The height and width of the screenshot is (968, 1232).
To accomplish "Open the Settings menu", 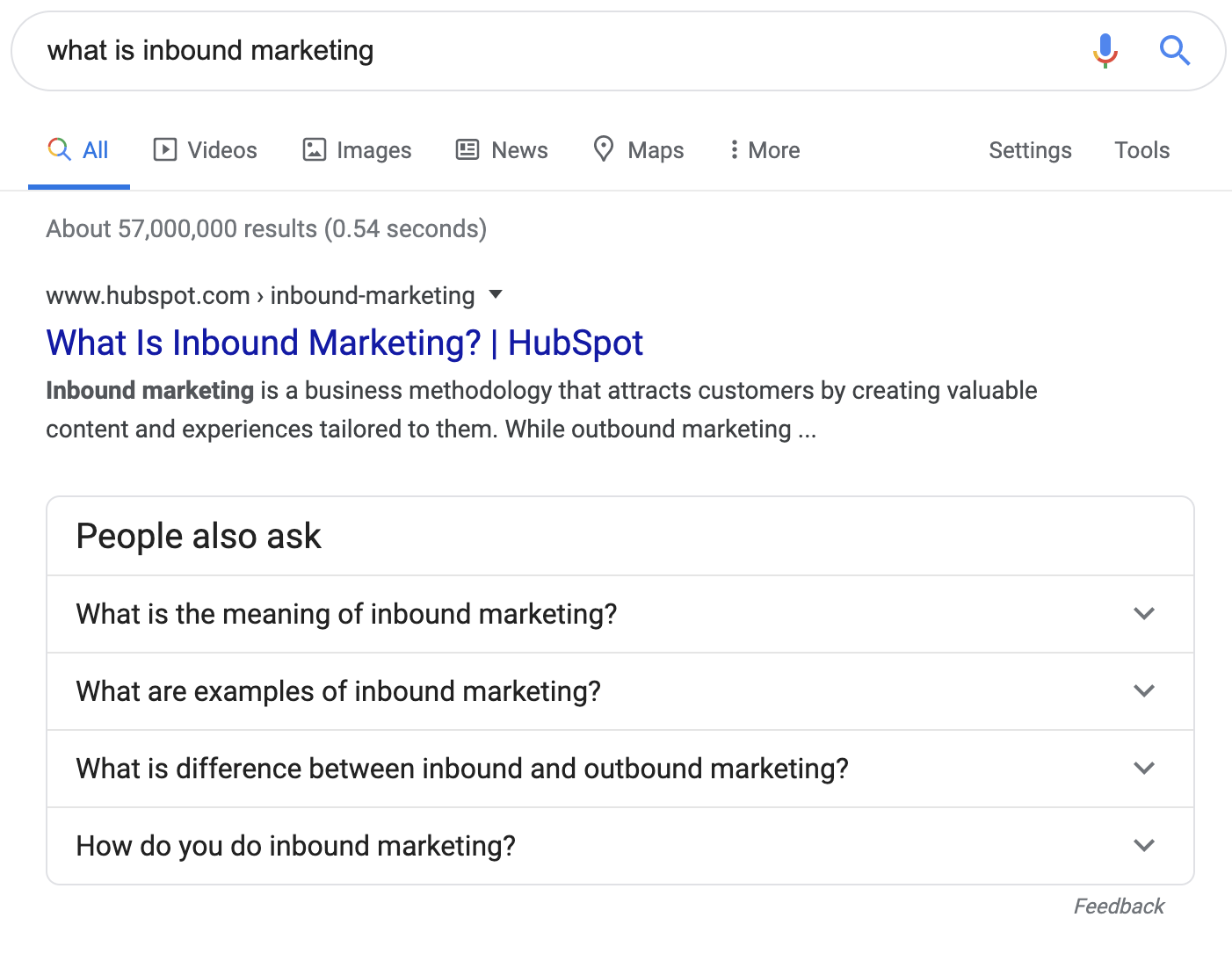I will [1030, 150].
